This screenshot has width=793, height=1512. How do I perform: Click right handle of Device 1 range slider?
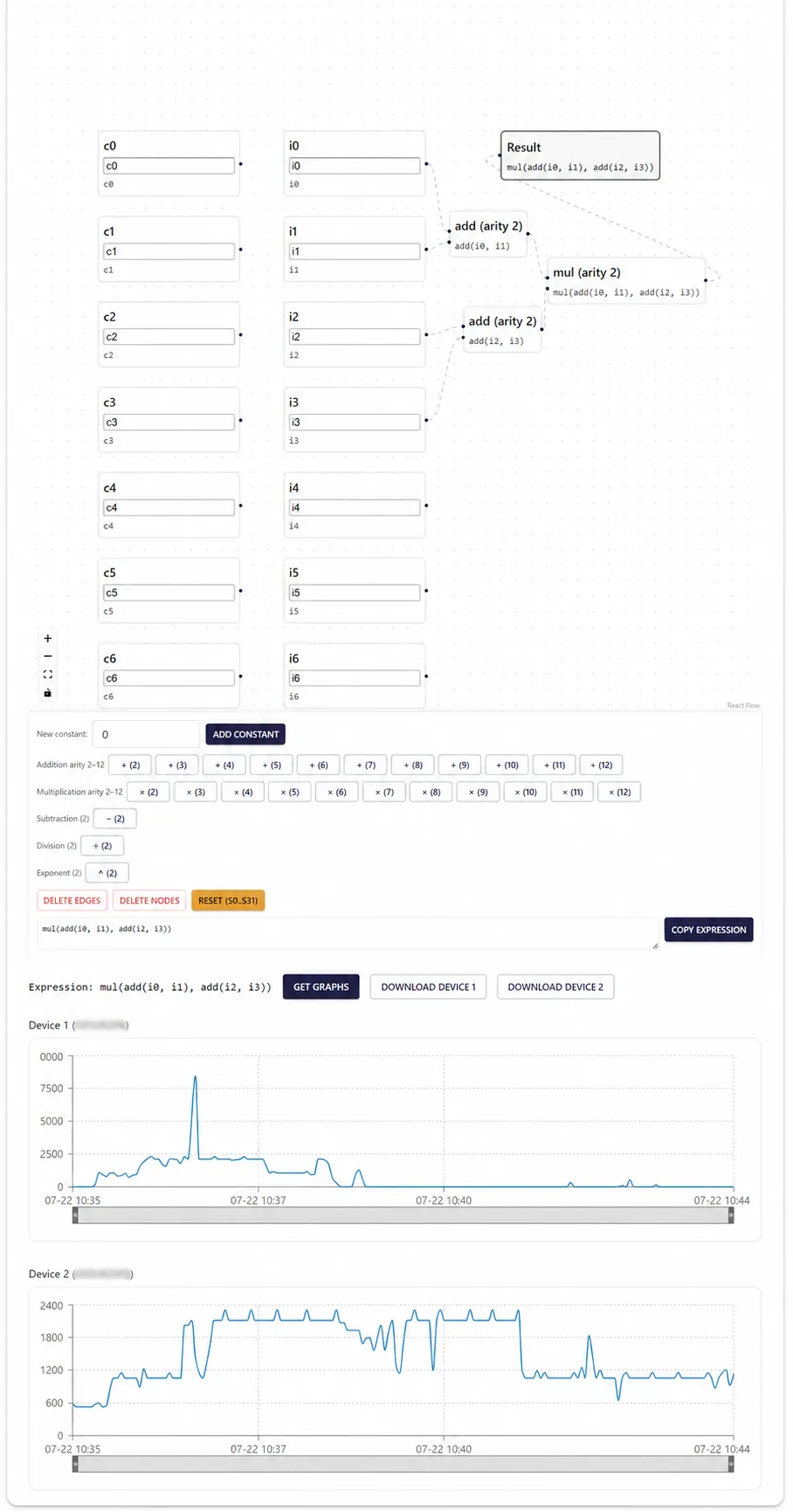tap(731, 1216)
